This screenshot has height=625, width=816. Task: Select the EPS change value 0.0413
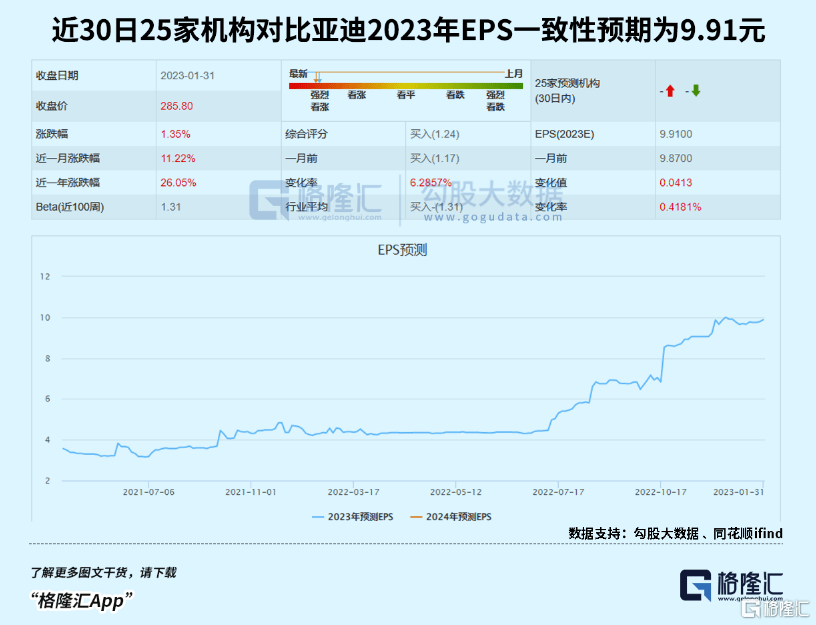click(x=676, y=183)
